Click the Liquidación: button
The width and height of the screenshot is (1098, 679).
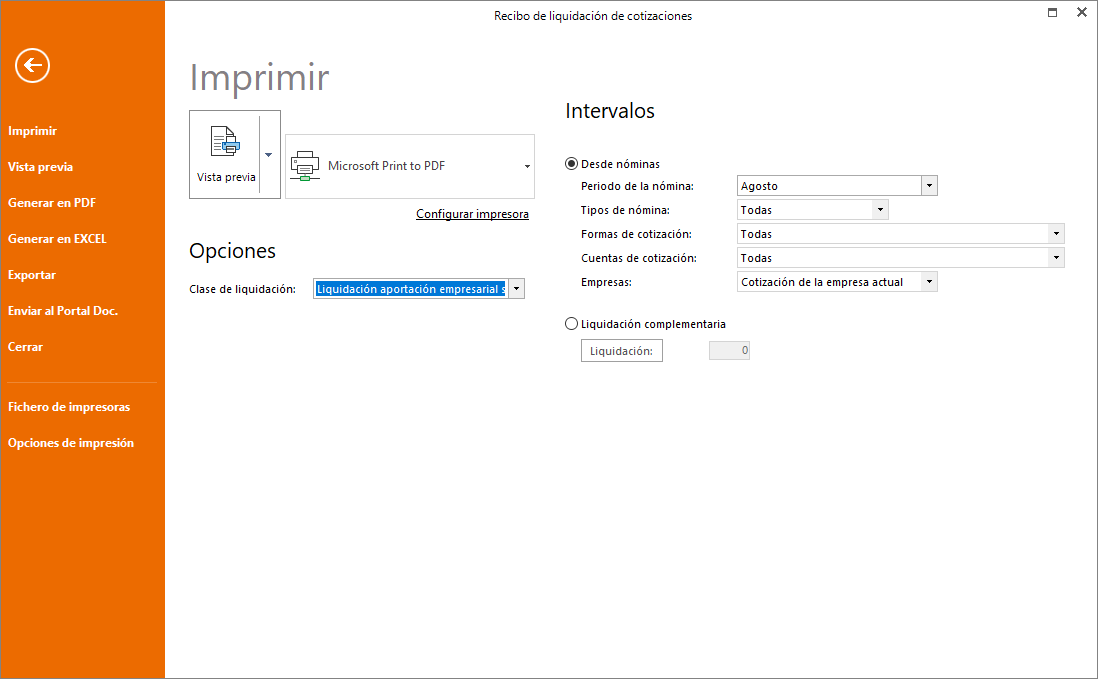622,351
